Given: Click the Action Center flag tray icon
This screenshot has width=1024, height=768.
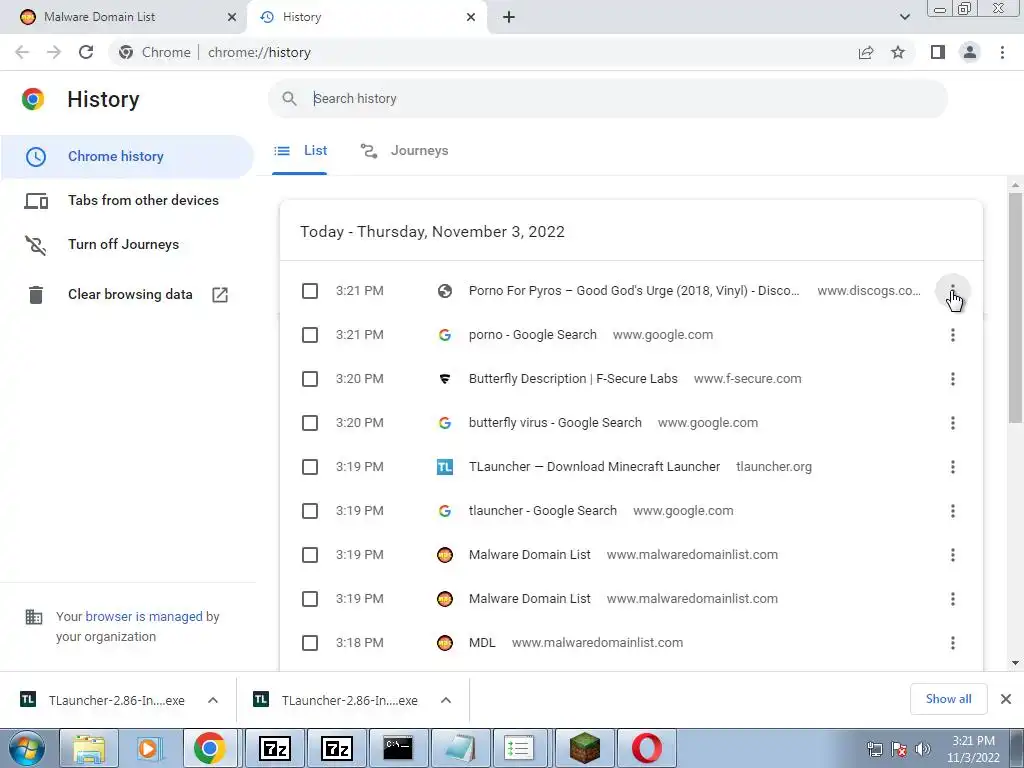Looking at the screenshot, I should pyautogui.click(x=899, y=749).
